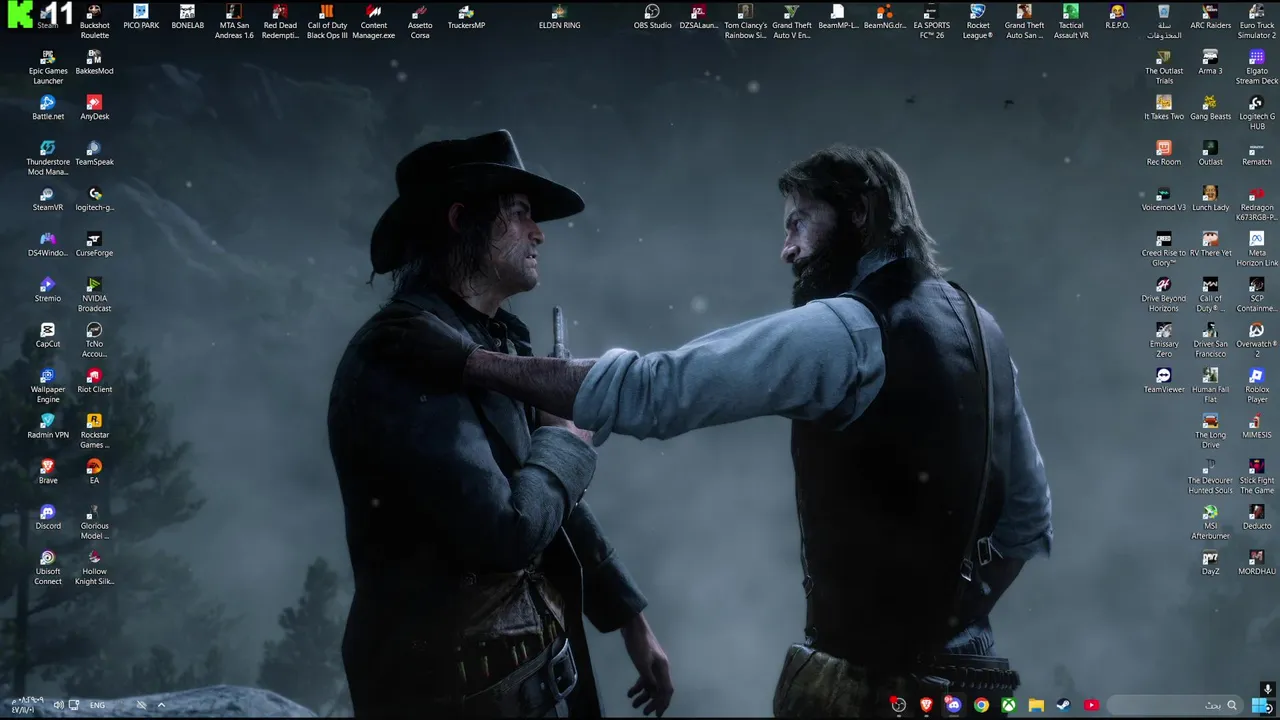Select the Roblox Player icon
The height and width of the screenshot is (720, 1280).
(x=1257, y=384)
